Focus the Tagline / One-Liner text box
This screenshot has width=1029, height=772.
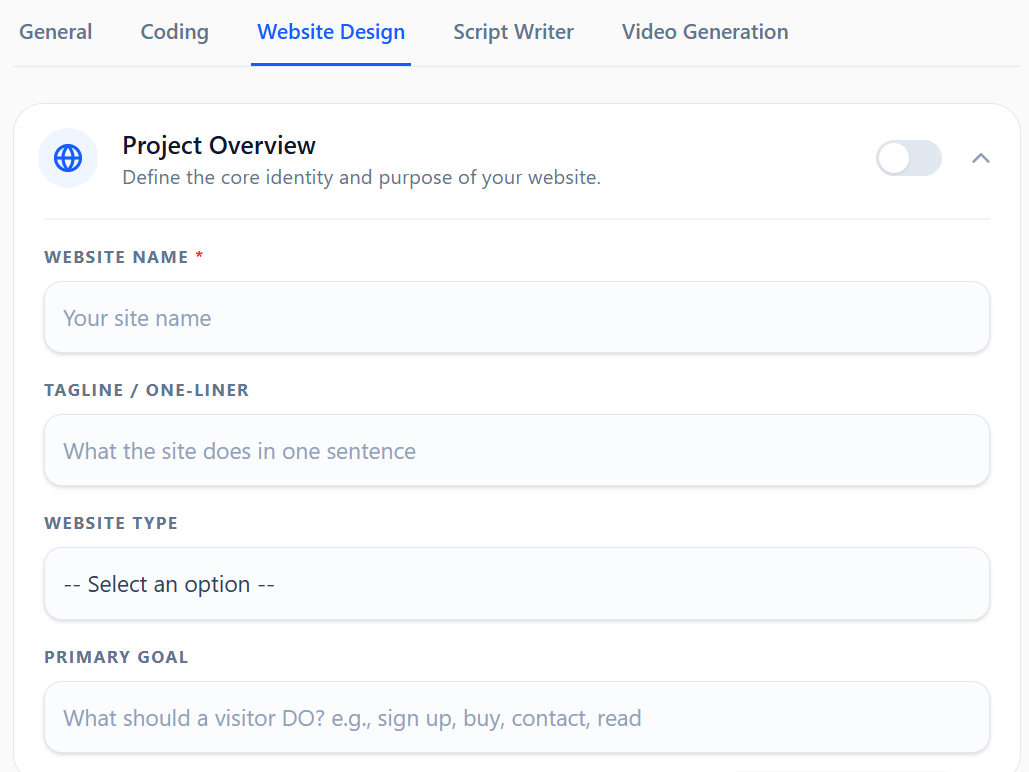pos(516,450)
